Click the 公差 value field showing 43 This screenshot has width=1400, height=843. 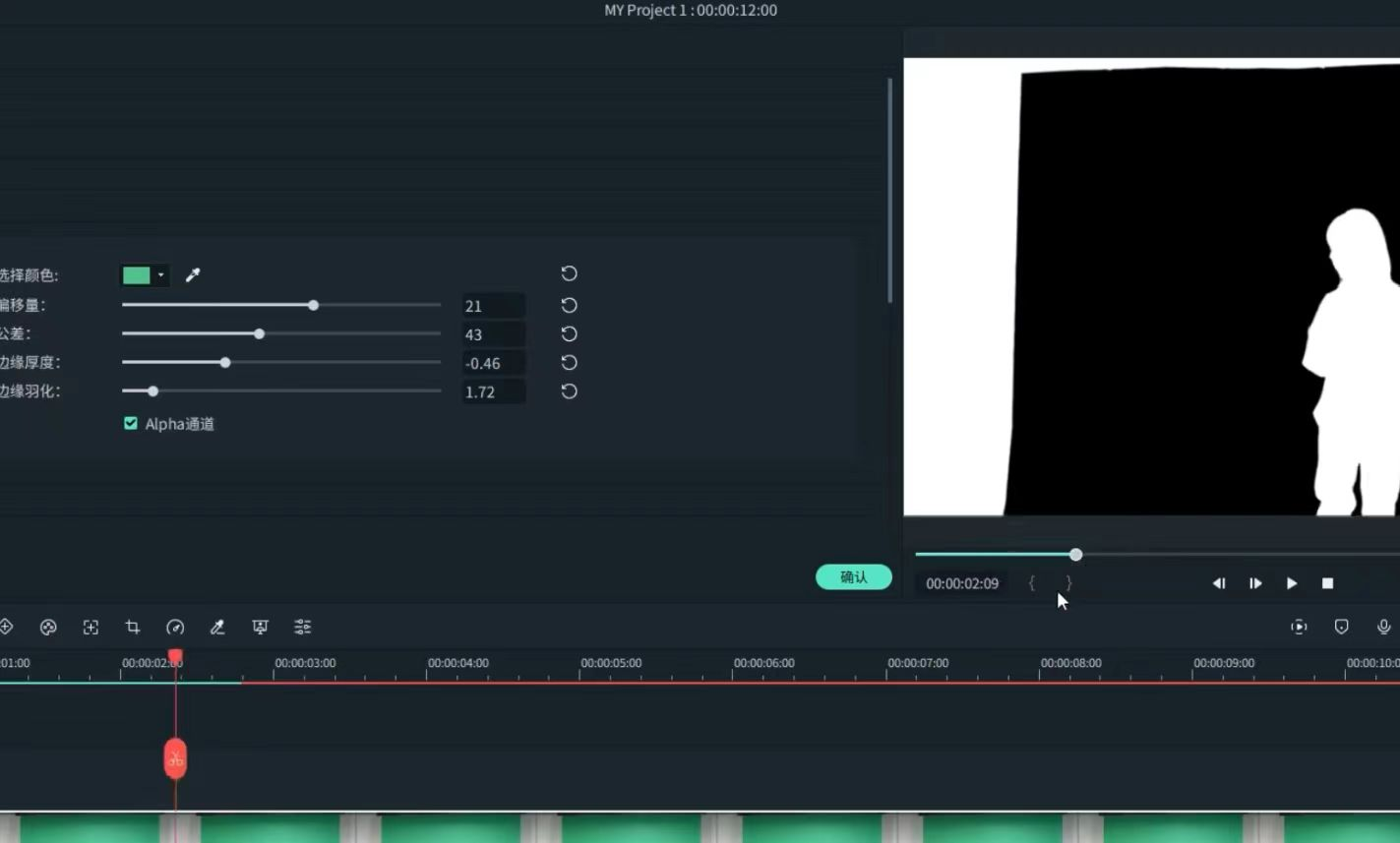[x=494, y=334]
